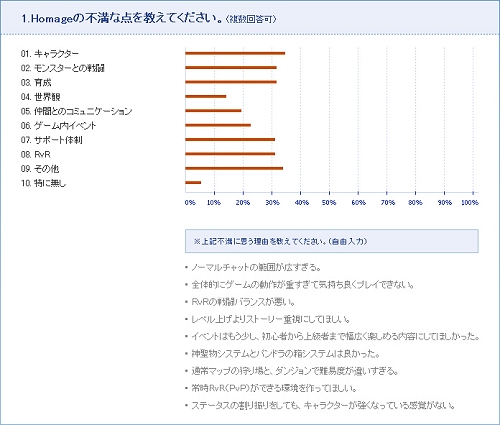
Task: Click the 50% axis label
Action: [329, 202]
